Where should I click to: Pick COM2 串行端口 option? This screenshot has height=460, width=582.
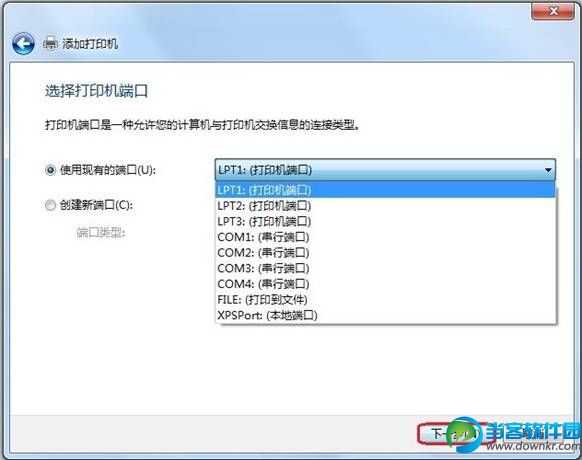coord(385,252)
